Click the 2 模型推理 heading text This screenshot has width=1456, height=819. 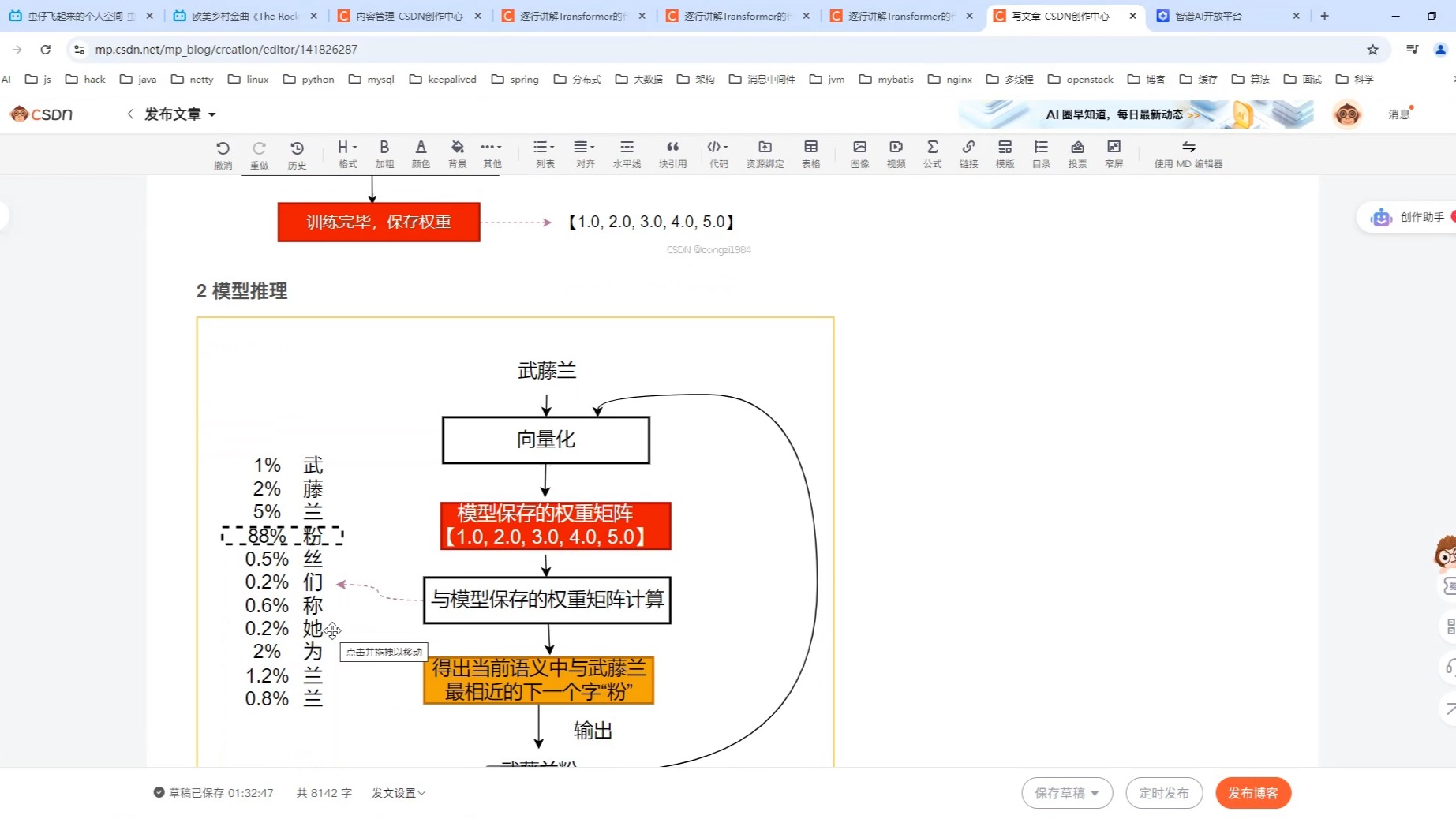pyautogui.click(x=241, y=291)
